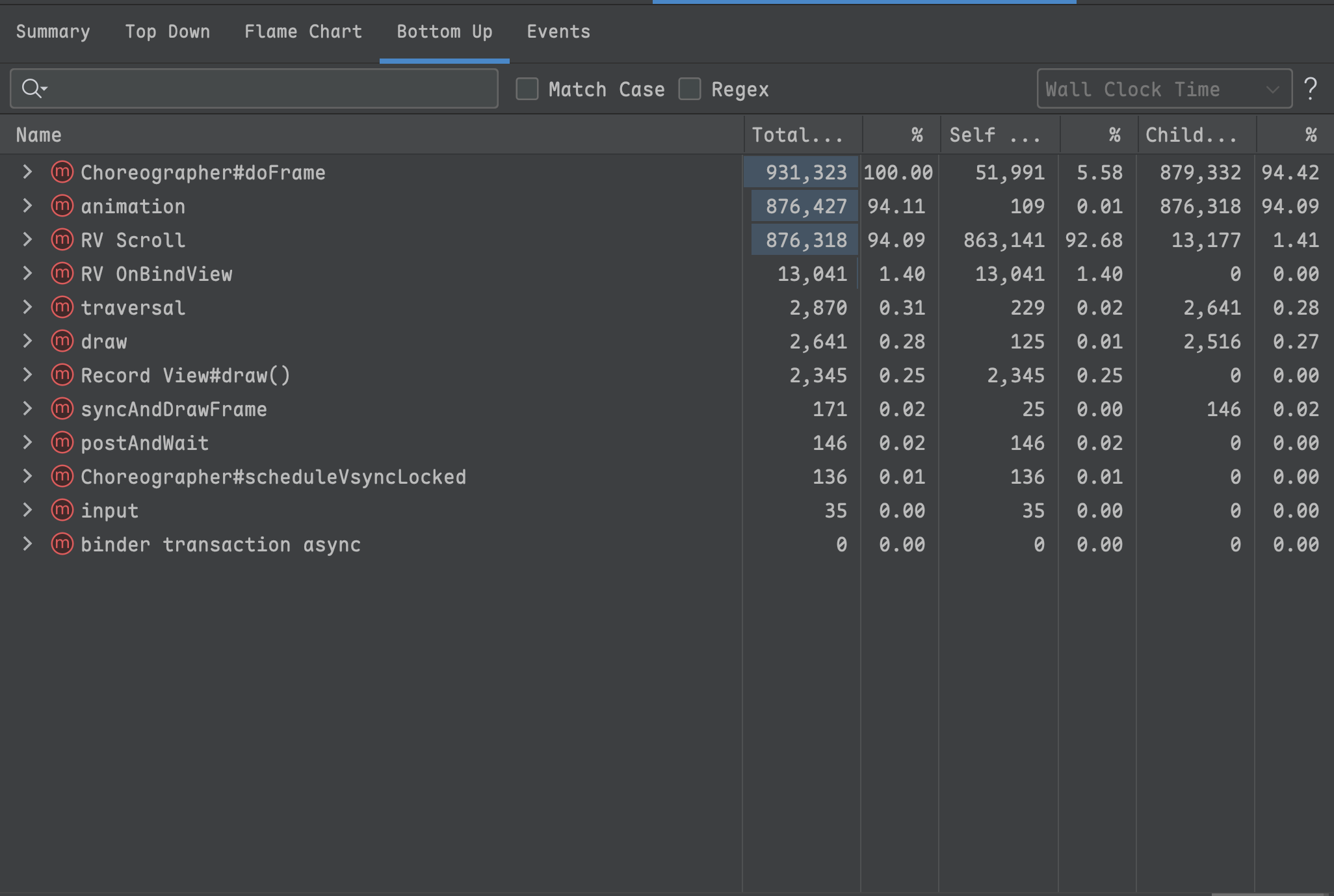
Task: Click method icon beside syncAndDrawFrame
Action: pos(62,409)
